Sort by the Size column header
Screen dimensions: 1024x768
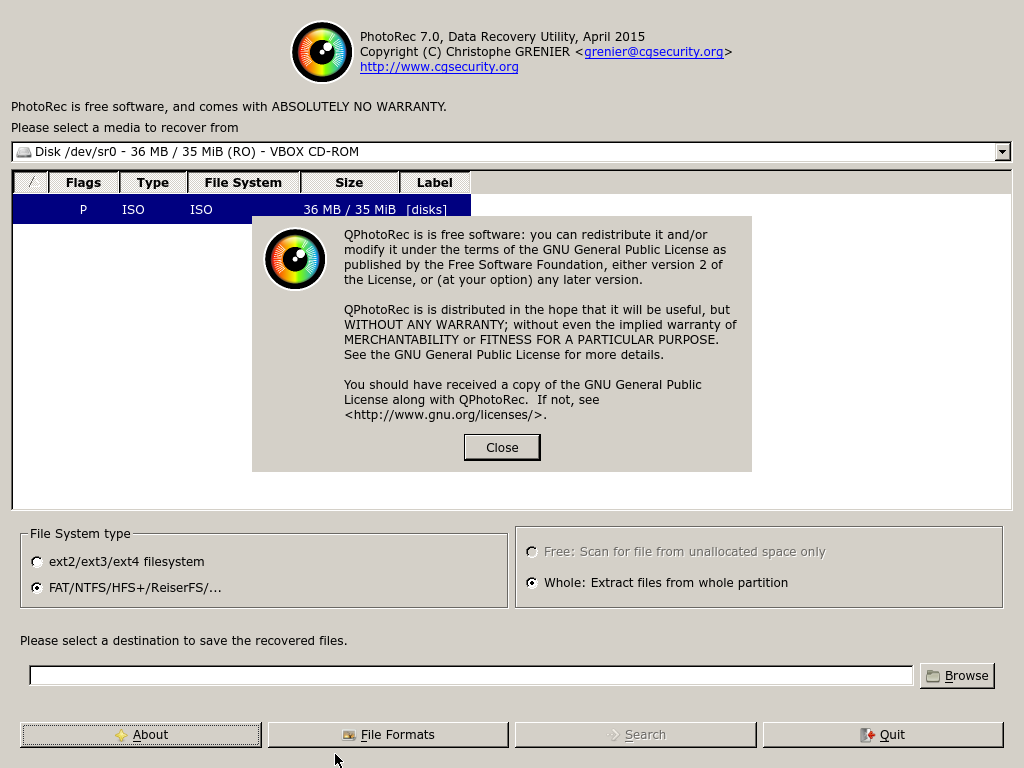point(349,183)
